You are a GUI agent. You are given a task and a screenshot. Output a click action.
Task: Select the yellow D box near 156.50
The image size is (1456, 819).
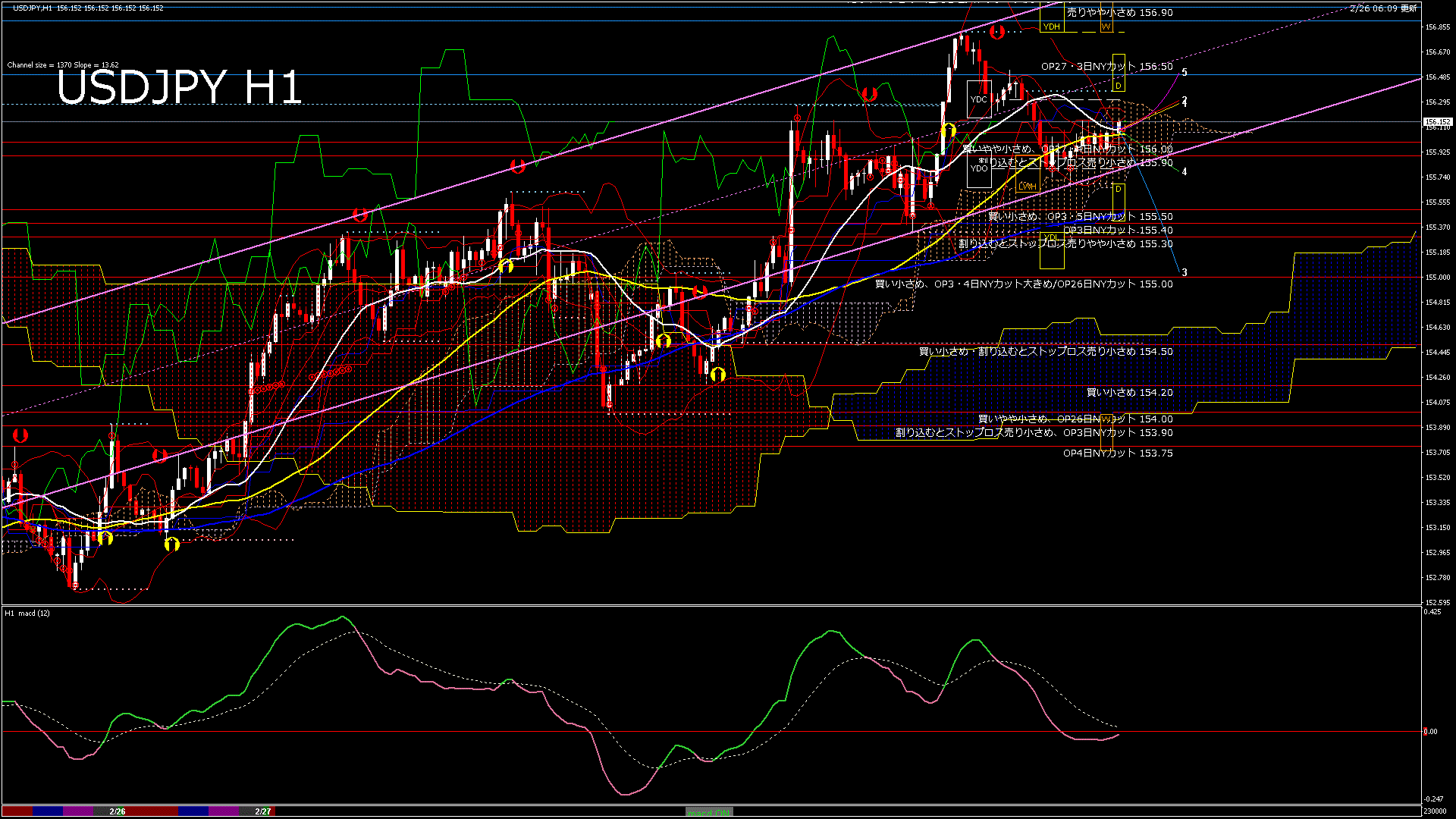coord(1119,86)
